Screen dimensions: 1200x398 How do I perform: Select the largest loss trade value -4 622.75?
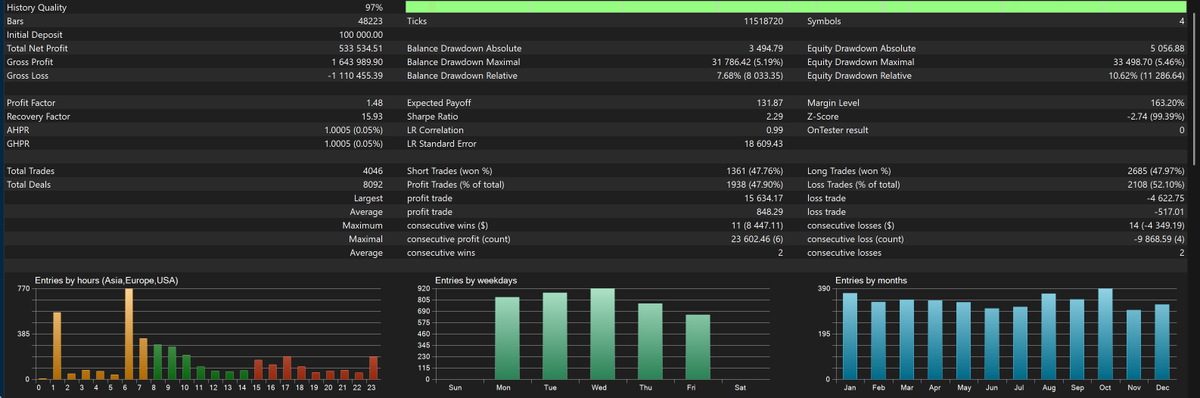coord(1166,198)
